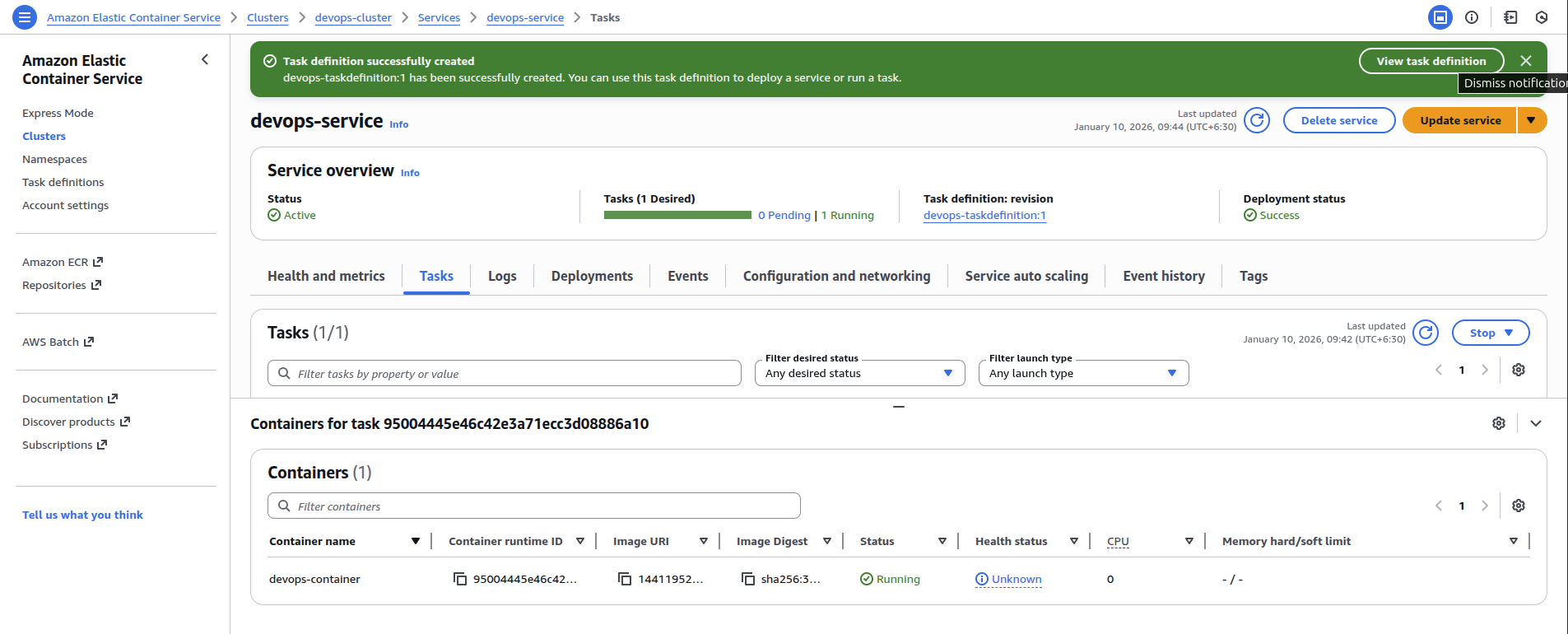Screen dimensions: 1568x634
Task: Open split panel preferences gear icon
Action: coord(1499,423)
